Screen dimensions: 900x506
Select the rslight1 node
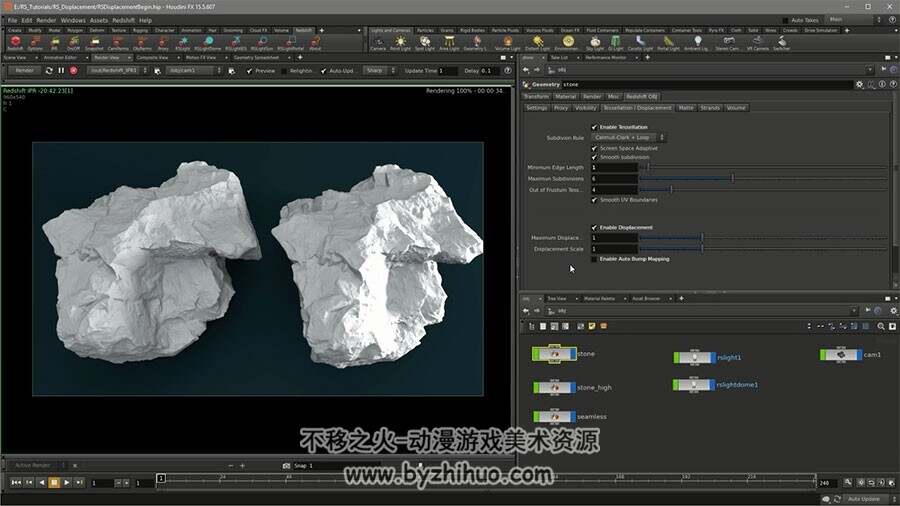(695, 357)
